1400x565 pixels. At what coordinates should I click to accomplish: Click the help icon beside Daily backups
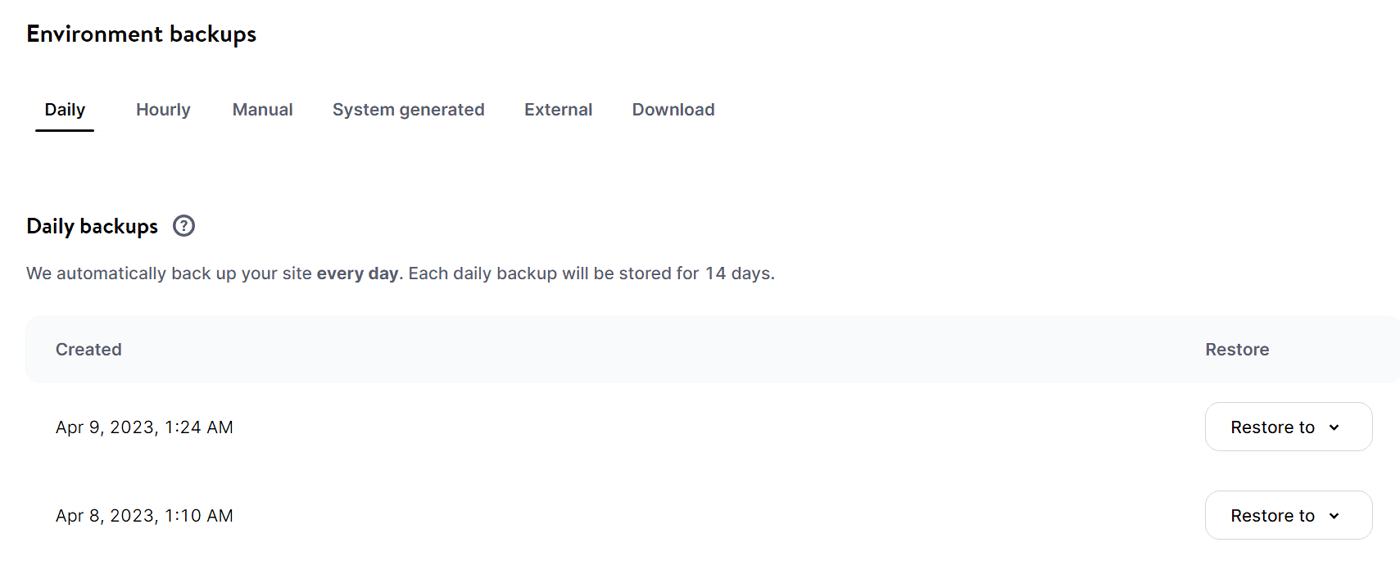tap(184, 226)
